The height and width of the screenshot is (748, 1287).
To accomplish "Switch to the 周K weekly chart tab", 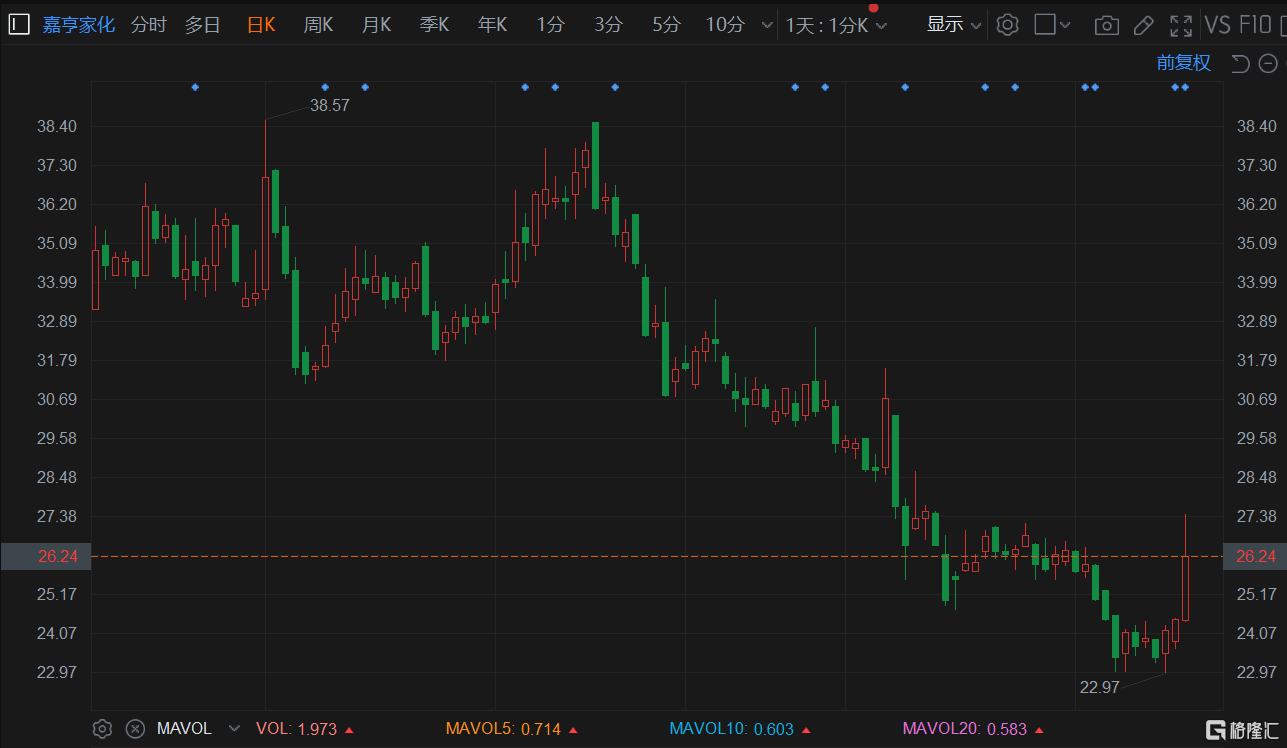I will coord(318,25).
